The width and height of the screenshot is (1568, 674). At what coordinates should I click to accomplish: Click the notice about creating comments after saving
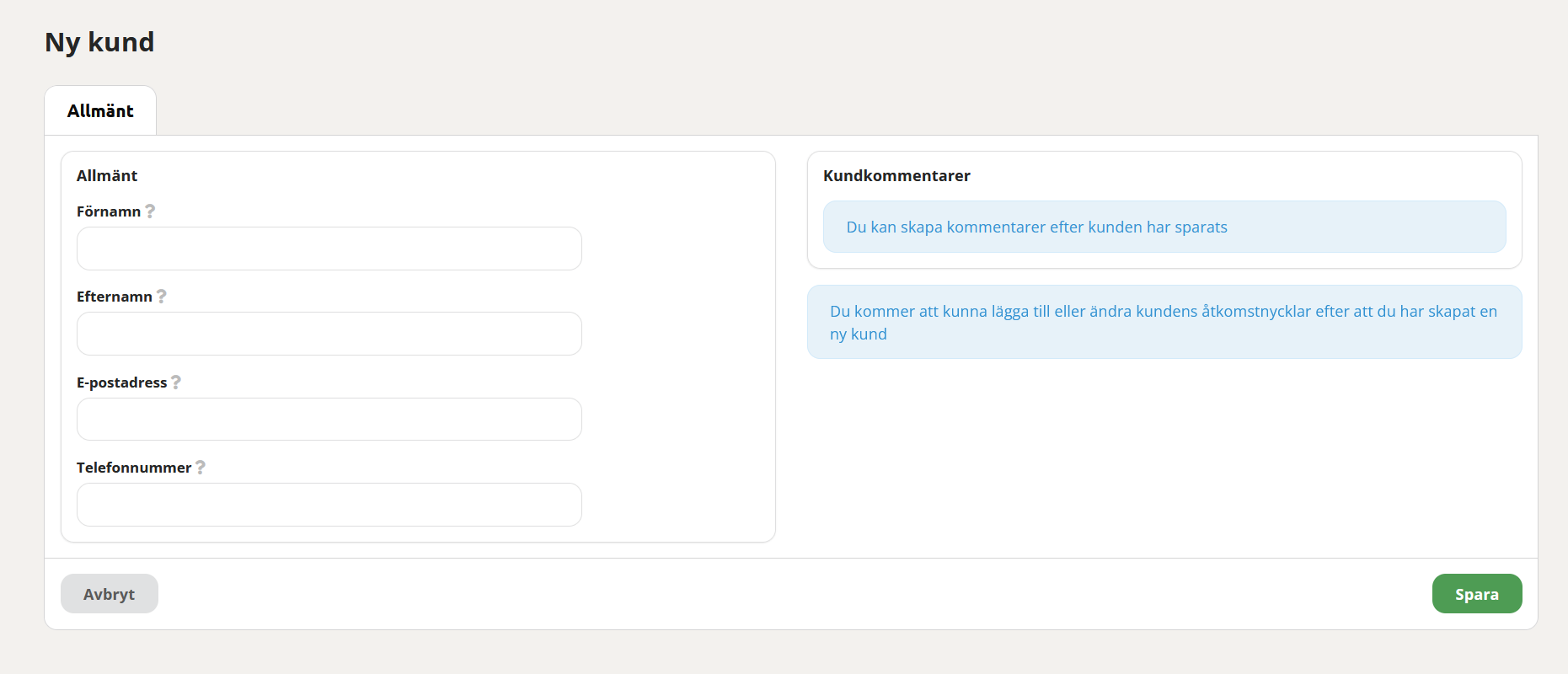pos(1164,227)
